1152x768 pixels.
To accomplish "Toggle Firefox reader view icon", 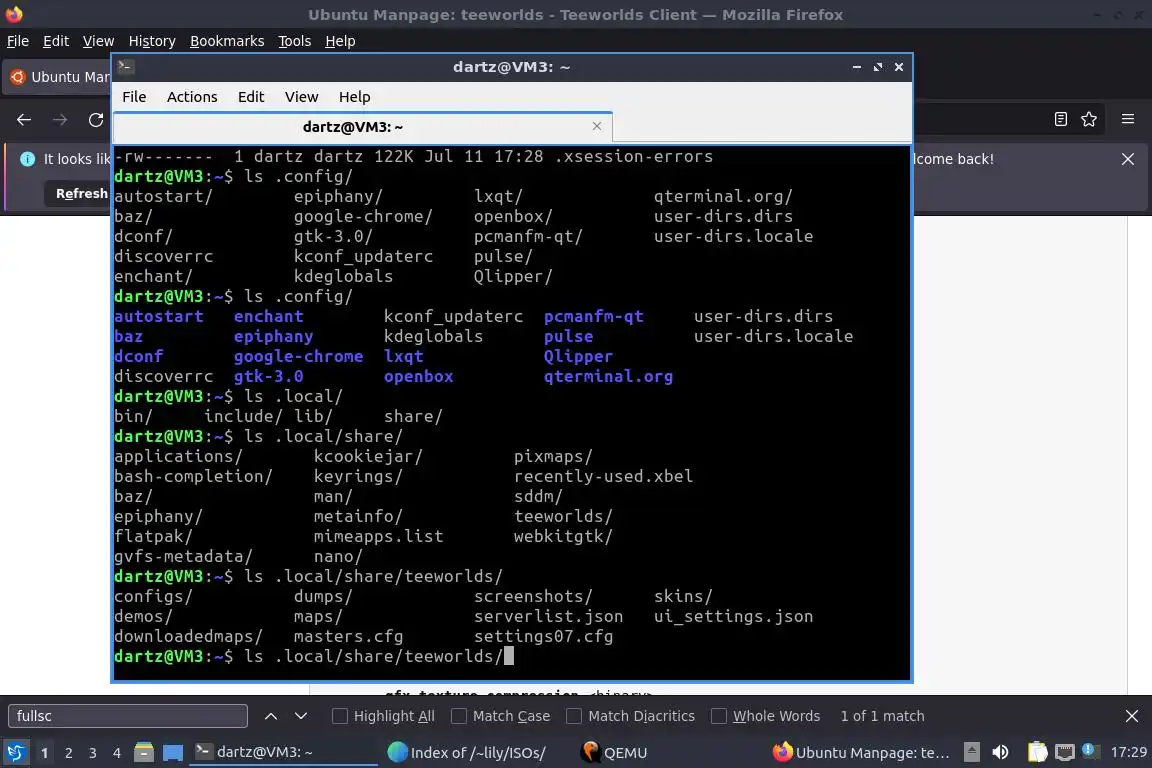I will click(1060, 119).
